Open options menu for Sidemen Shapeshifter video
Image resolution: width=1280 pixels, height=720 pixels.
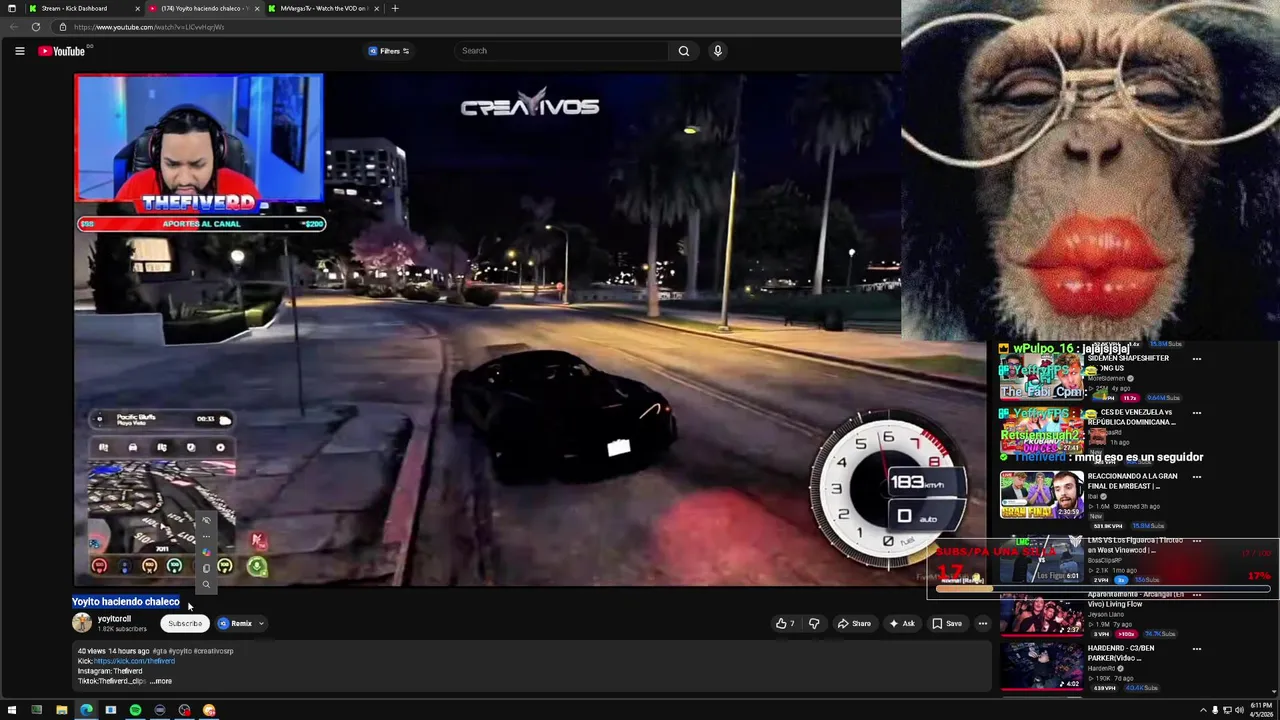1196,358
